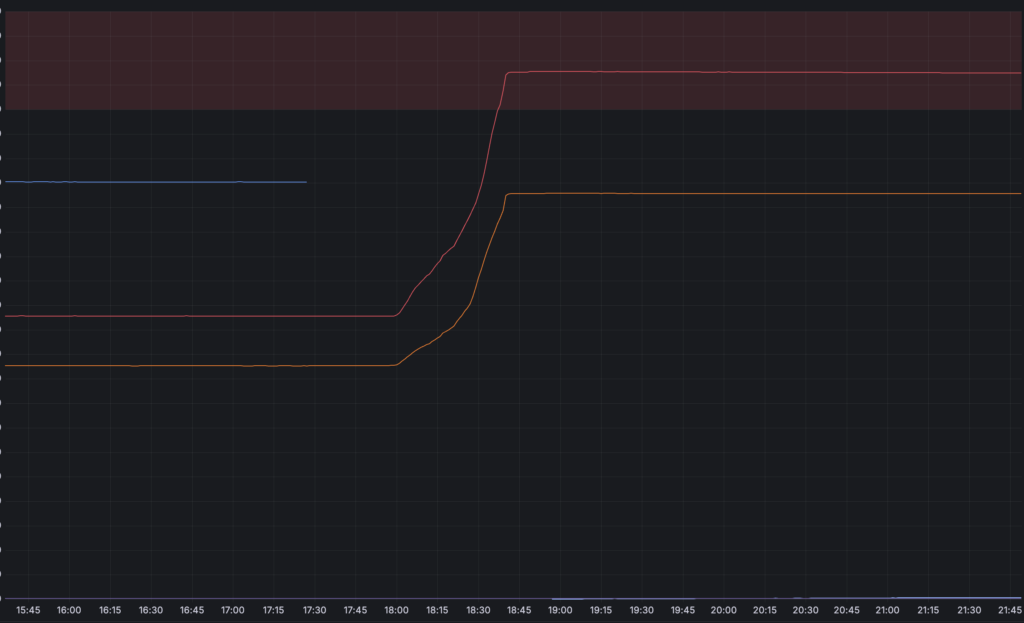The height and width of the screenshot is (623, 1024).
Task: Click the 20:00 time axis label
Action: (724, 610)
